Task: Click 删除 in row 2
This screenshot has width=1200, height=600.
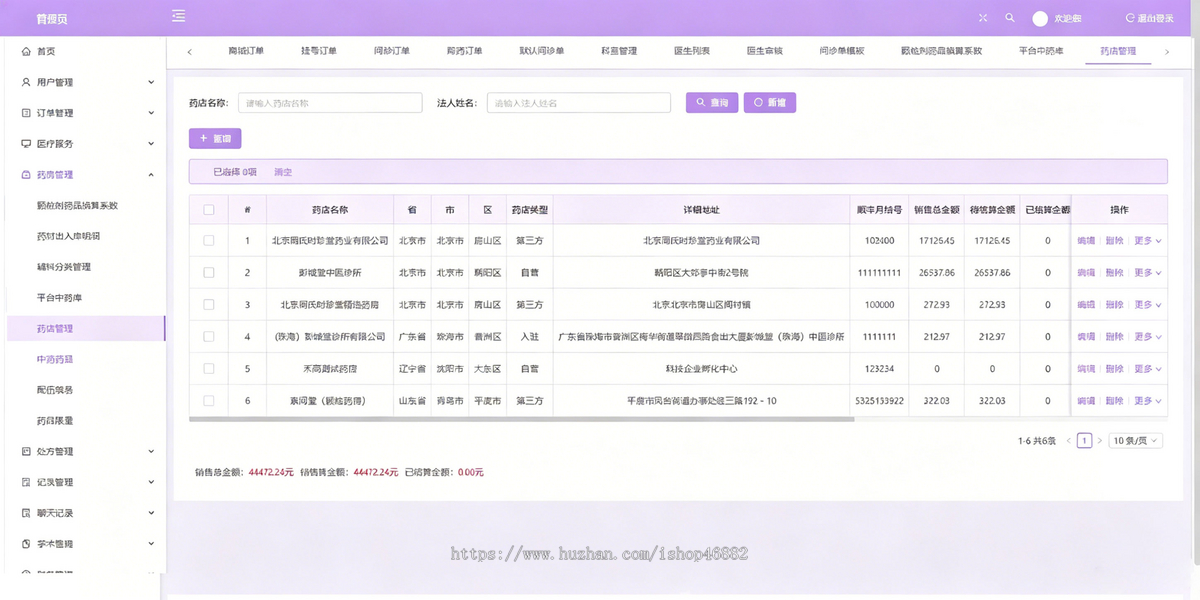Action: [1115, 272]
